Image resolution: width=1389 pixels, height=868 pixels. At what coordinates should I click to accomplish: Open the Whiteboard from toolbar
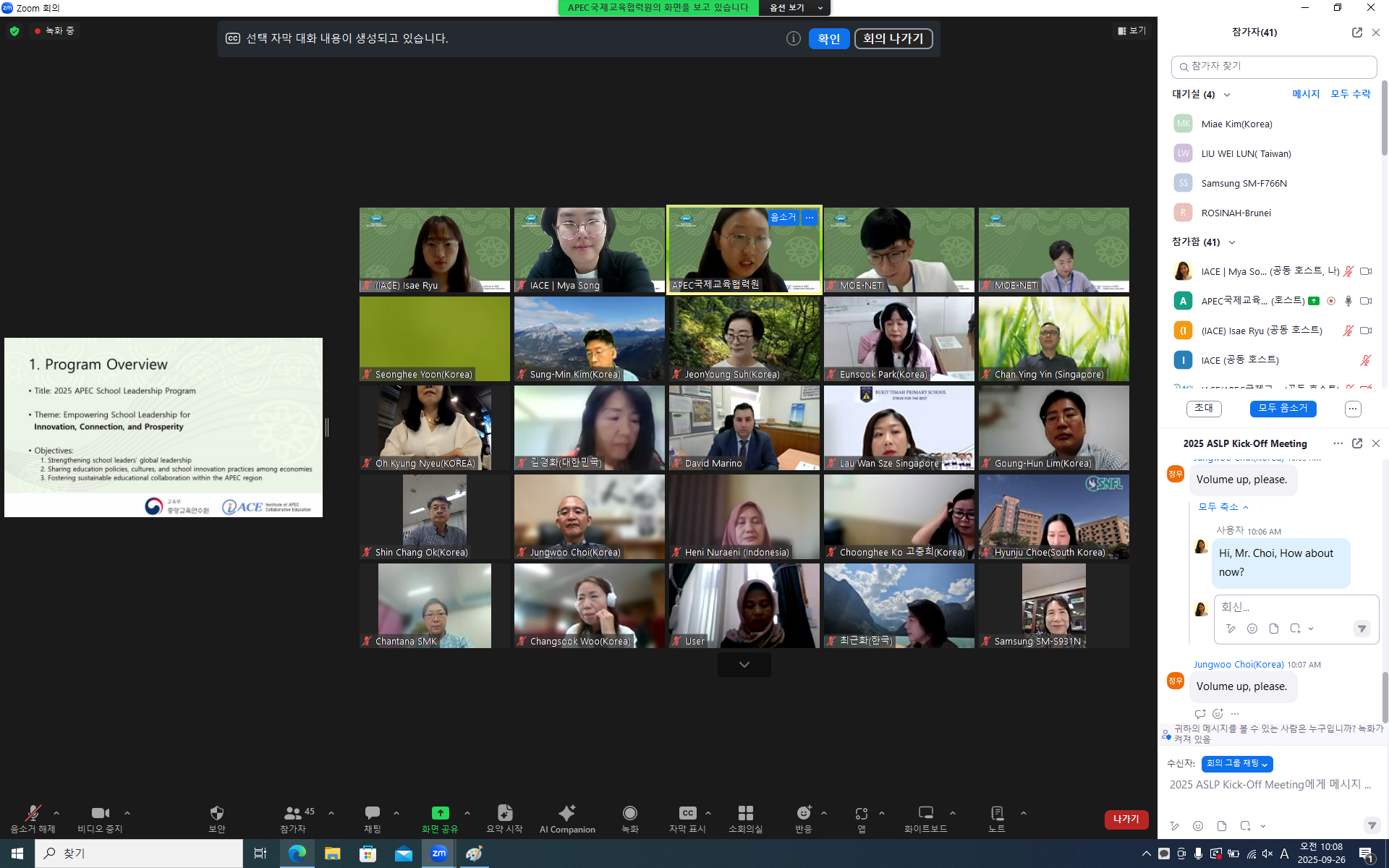[x=925, y=813]
